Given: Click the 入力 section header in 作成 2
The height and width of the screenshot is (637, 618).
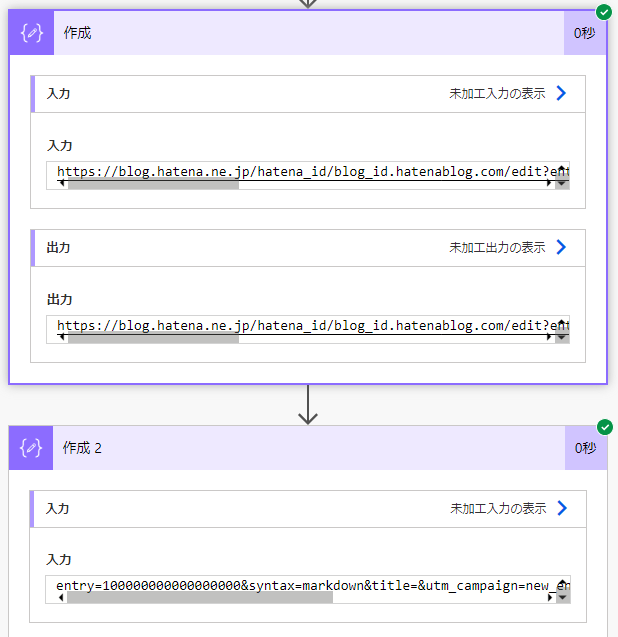Looking at the screenshot, I should 308,509.
